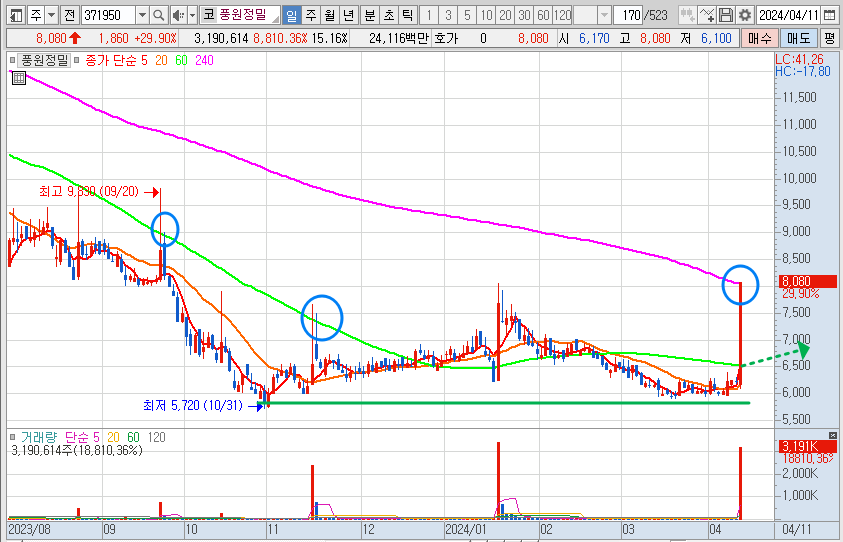Viewport: 843px width, 542px height.
Task: Click the LC:41.26 indicator text
Action: [799, 59]
